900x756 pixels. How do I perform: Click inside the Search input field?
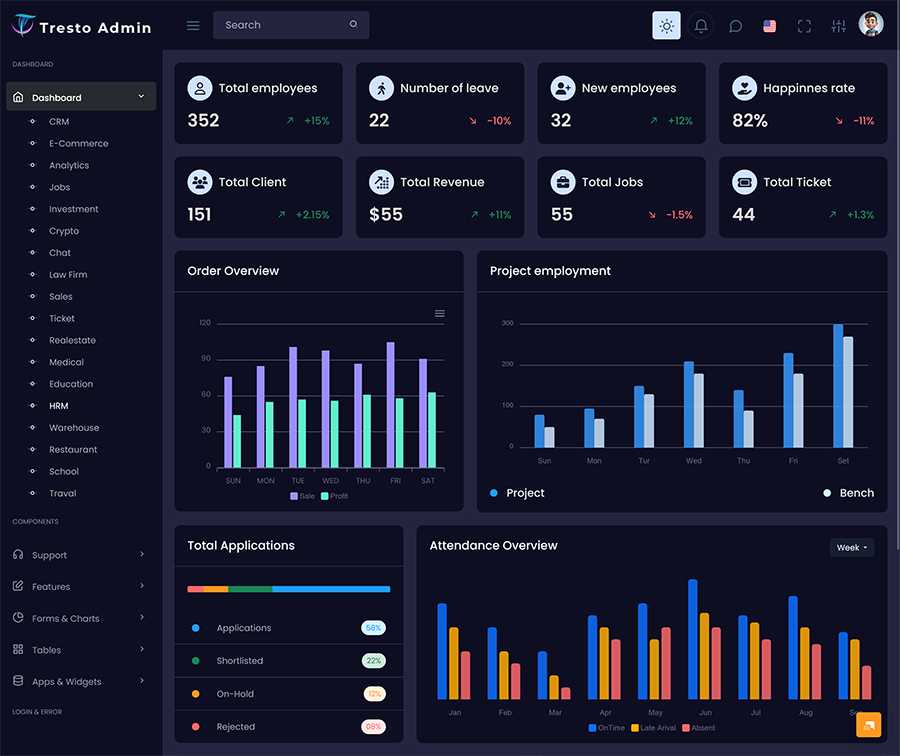(291, 25)
